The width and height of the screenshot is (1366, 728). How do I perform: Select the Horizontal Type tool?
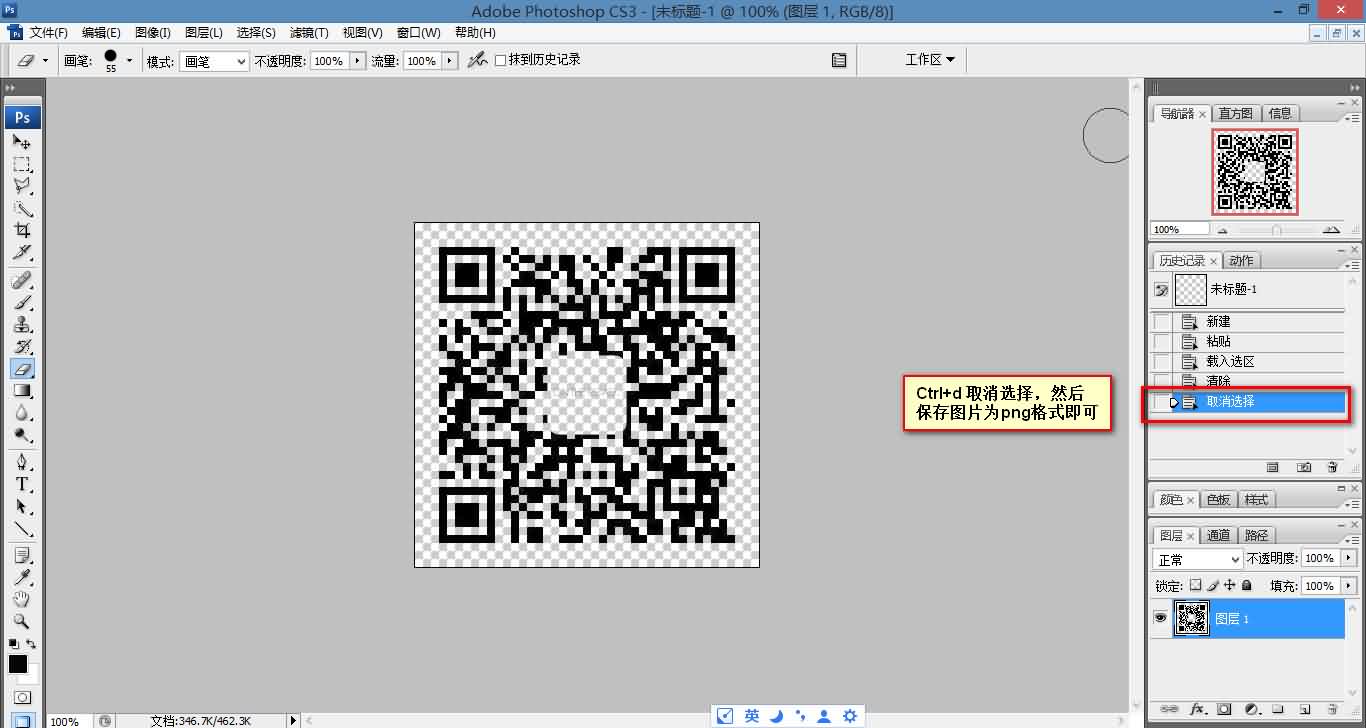(x=22, y=484)
